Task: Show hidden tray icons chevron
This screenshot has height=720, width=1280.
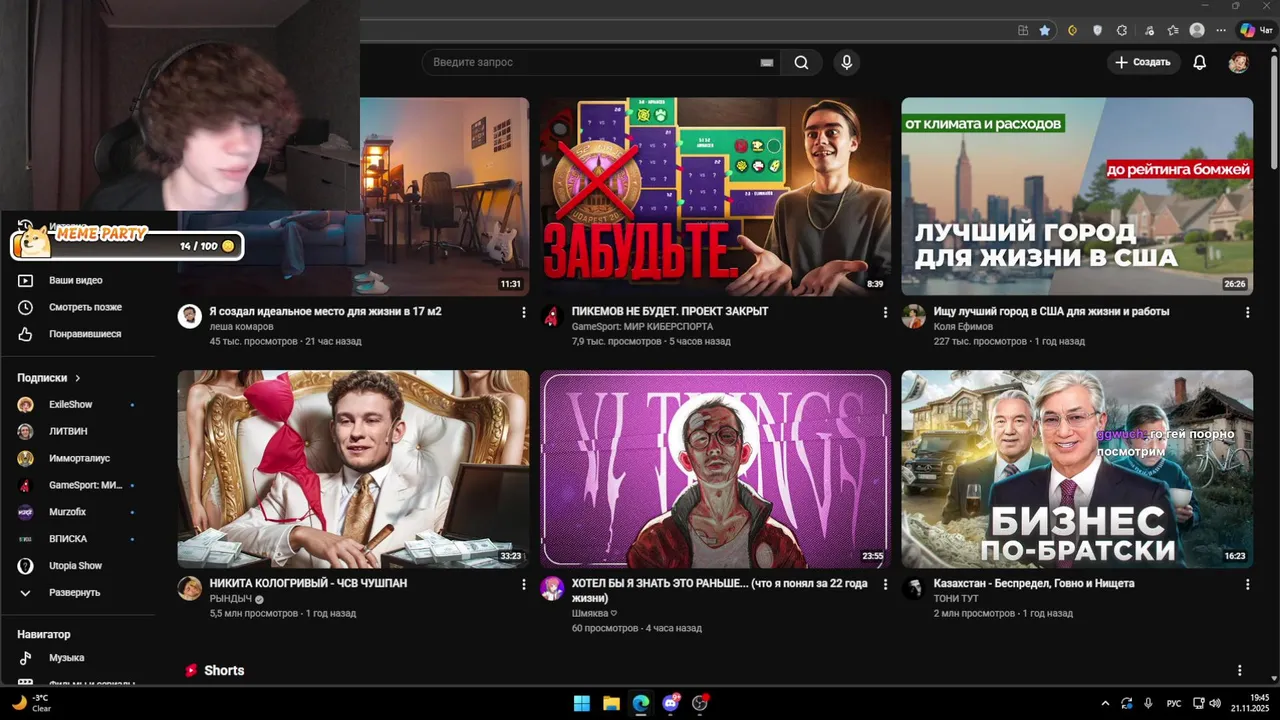Action: pos(1105,703)
